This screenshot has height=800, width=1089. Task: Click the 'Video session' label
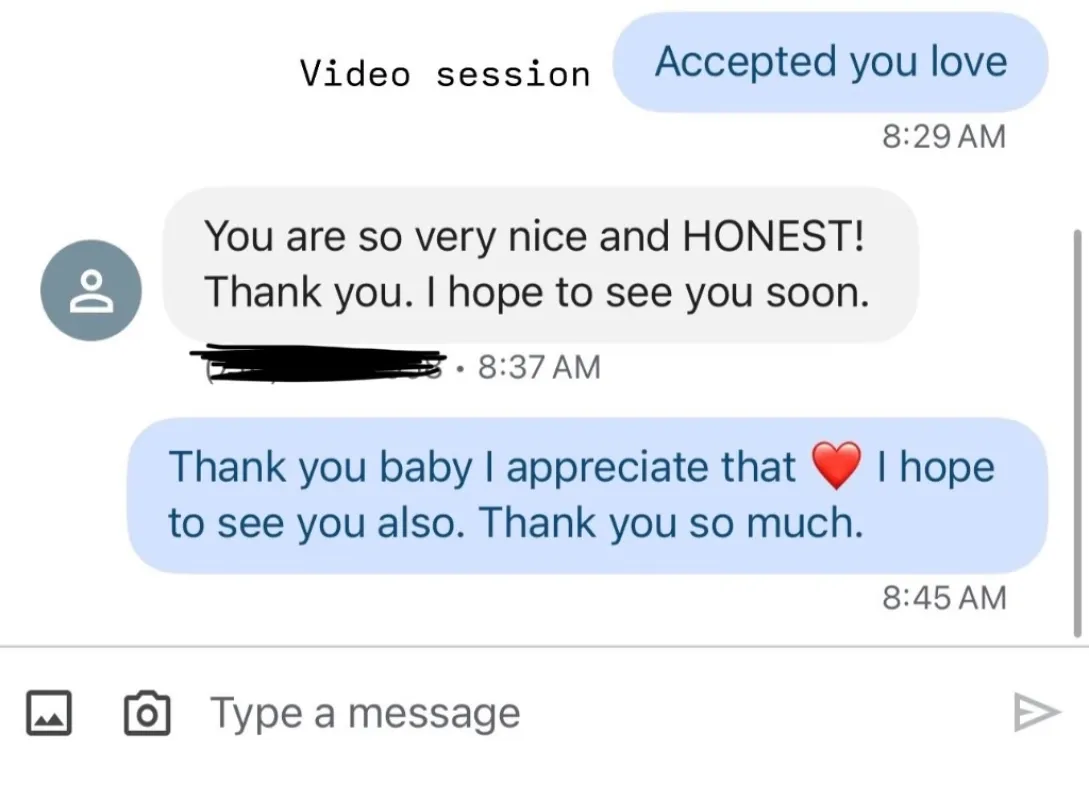coord(445,74)
